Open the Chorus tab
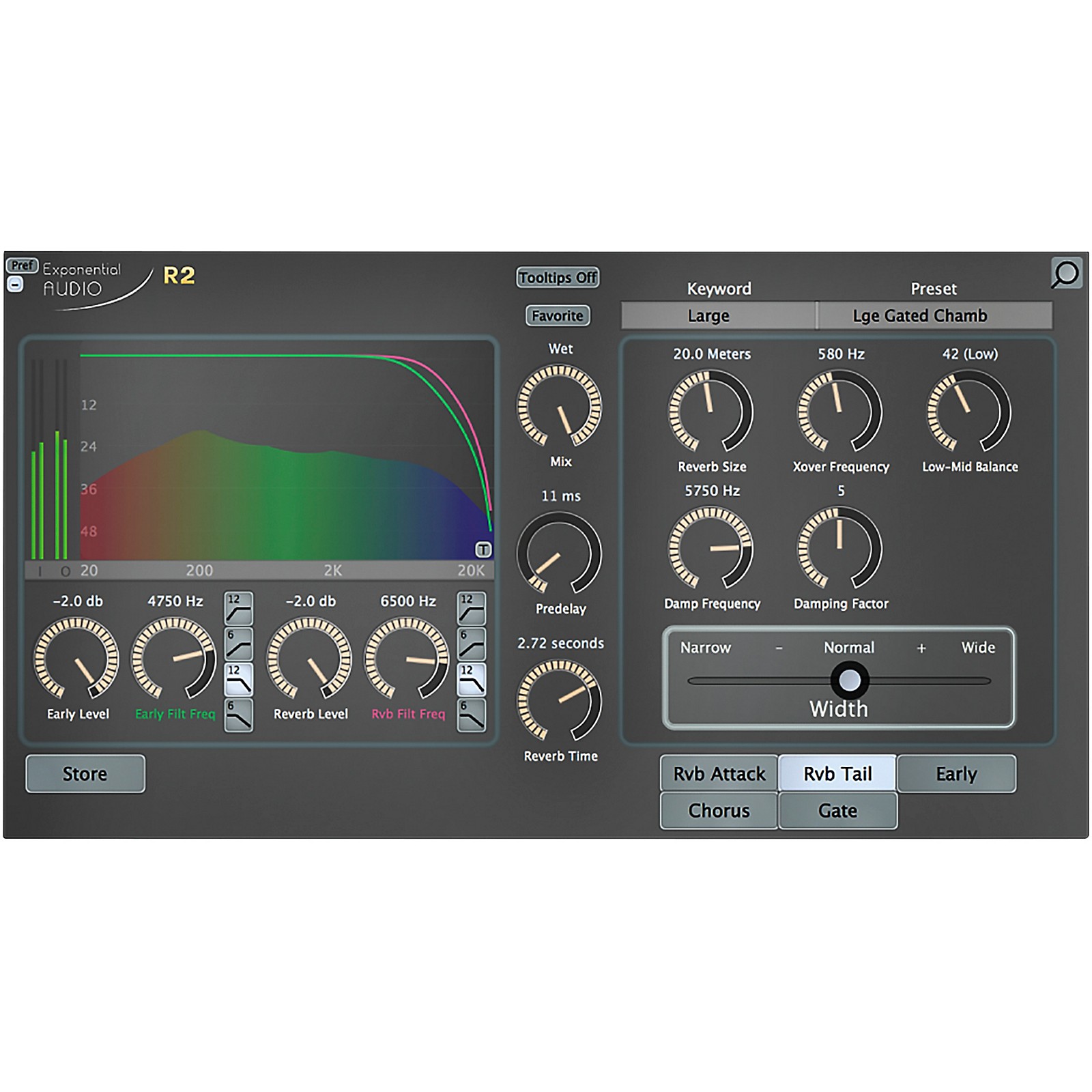Screen dimensions: 1092x1092 point(719,810)
